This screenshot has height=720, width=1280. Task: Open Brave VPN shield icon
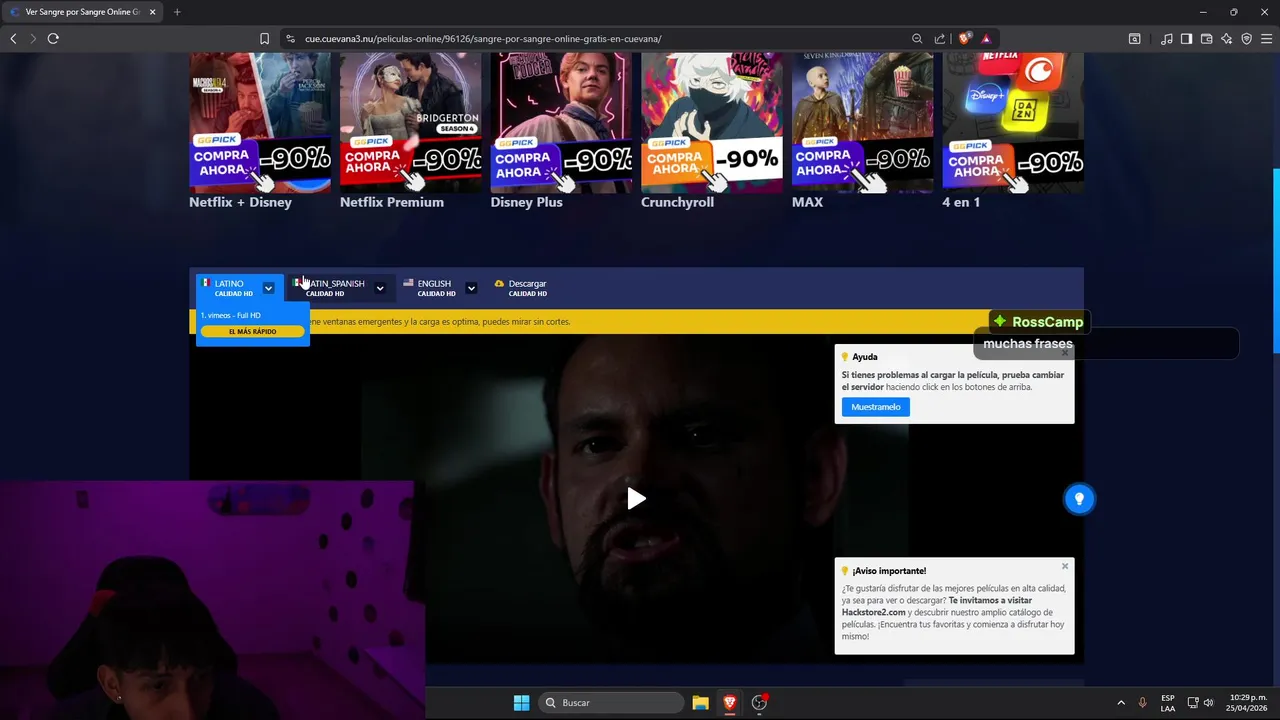1246,39
